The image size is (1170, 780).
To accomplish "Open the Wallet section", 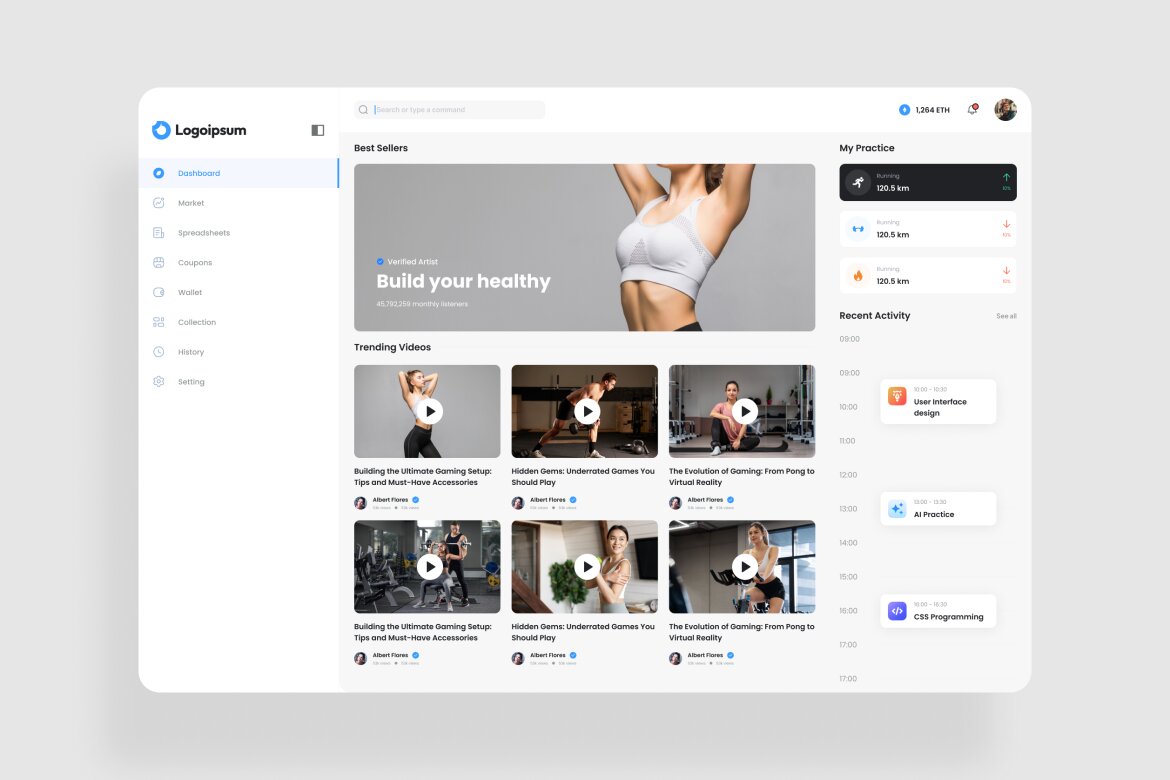I will (x=159, y=292).
